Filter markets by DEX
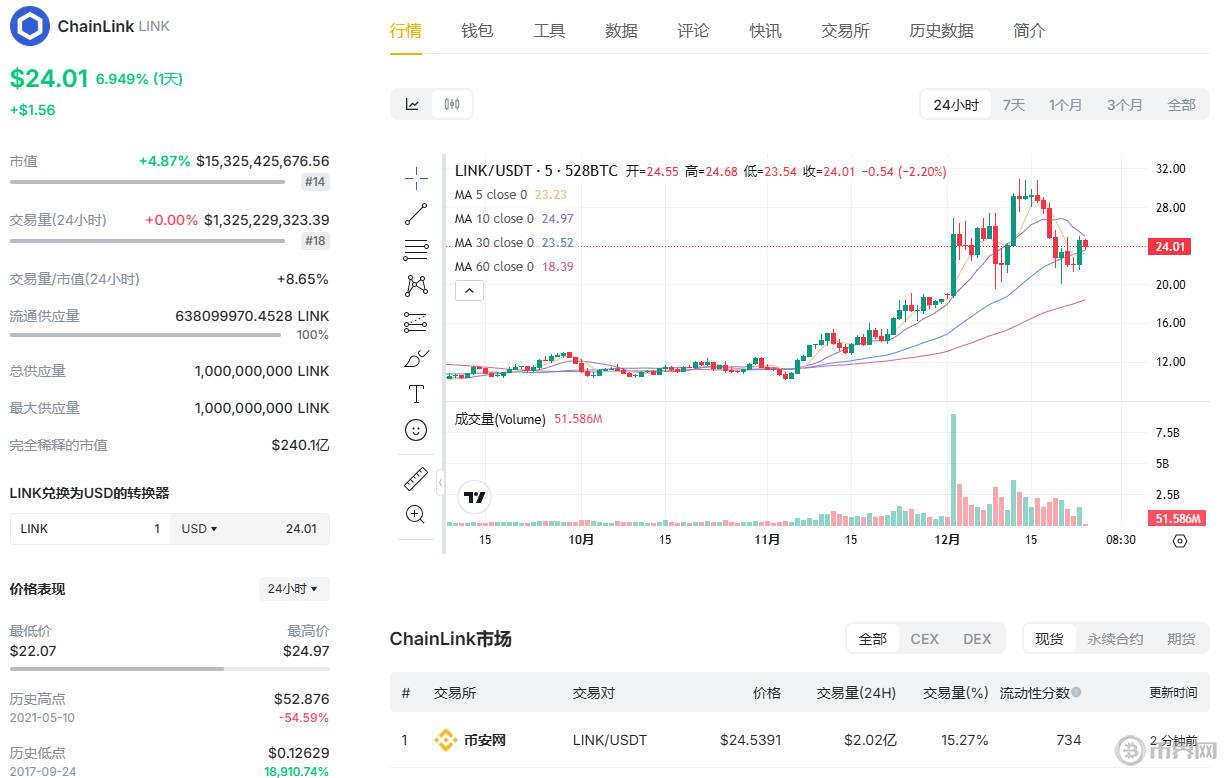The image size is (1228, 778). click(x=977, y=639)
